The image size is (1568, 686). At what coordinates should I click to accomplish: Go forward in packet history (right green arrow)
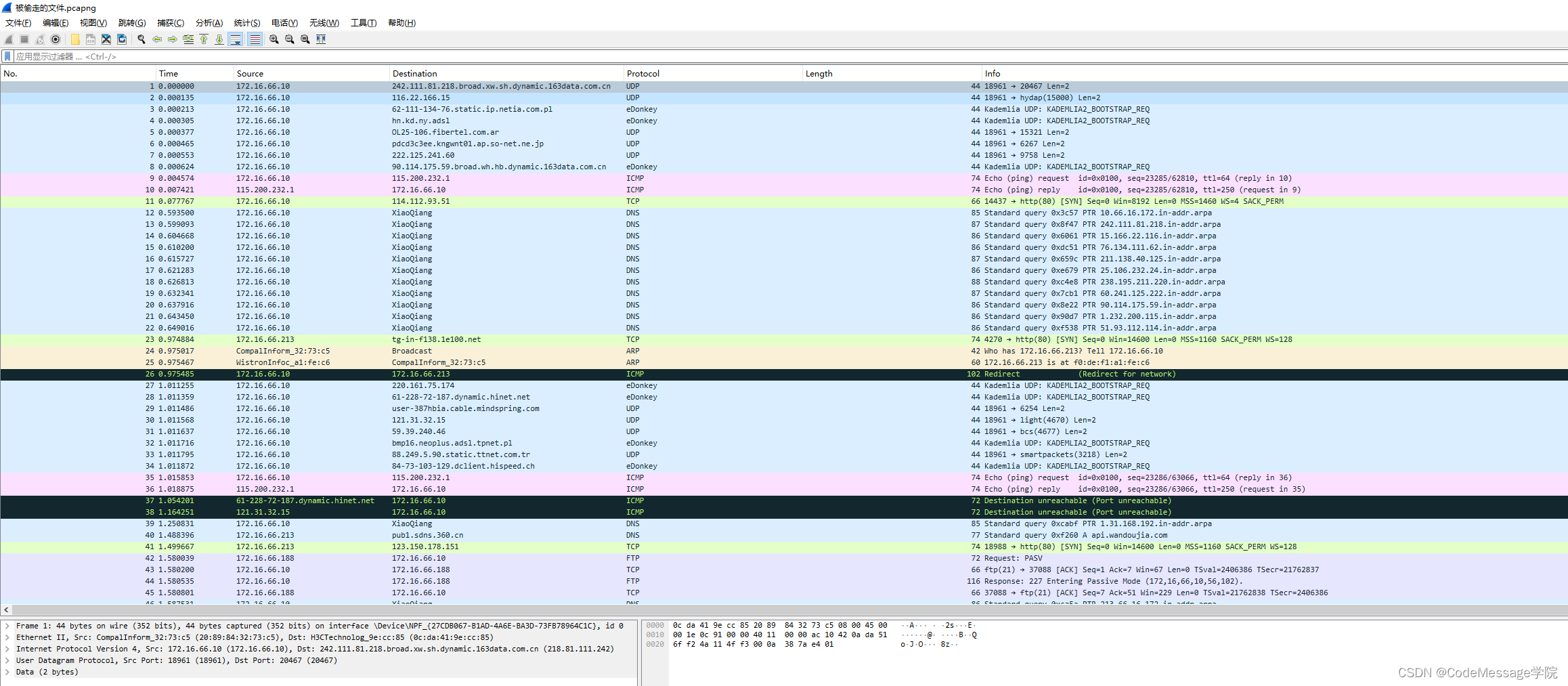click(173, 39)
